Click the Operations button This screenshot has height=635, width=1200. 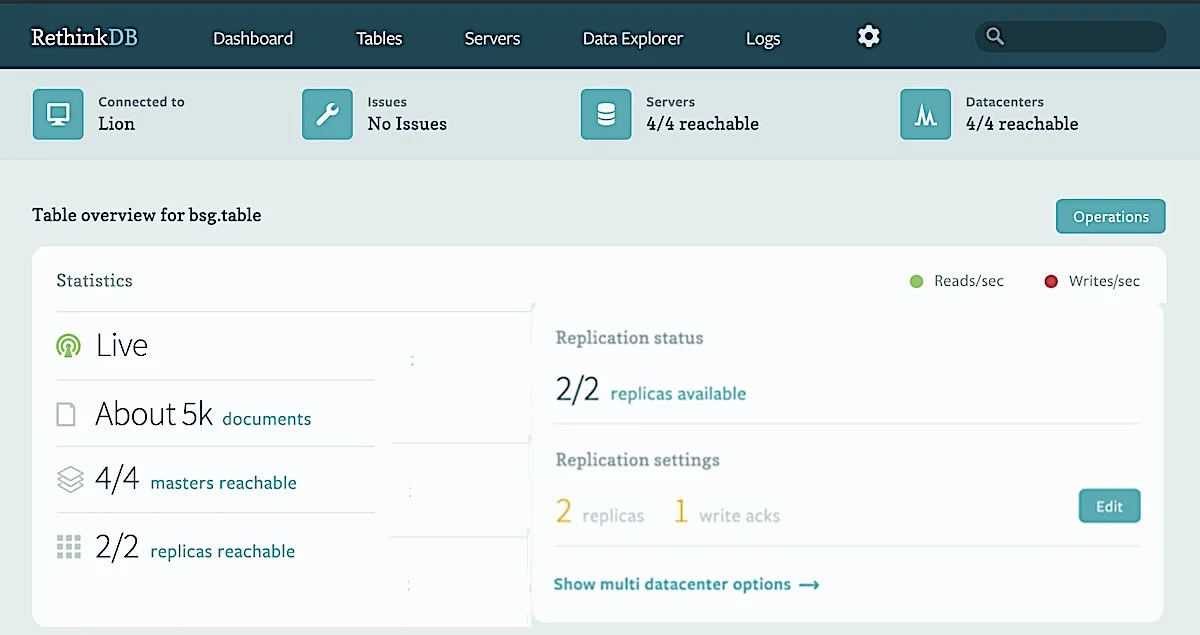click(x=1111, y=216)
